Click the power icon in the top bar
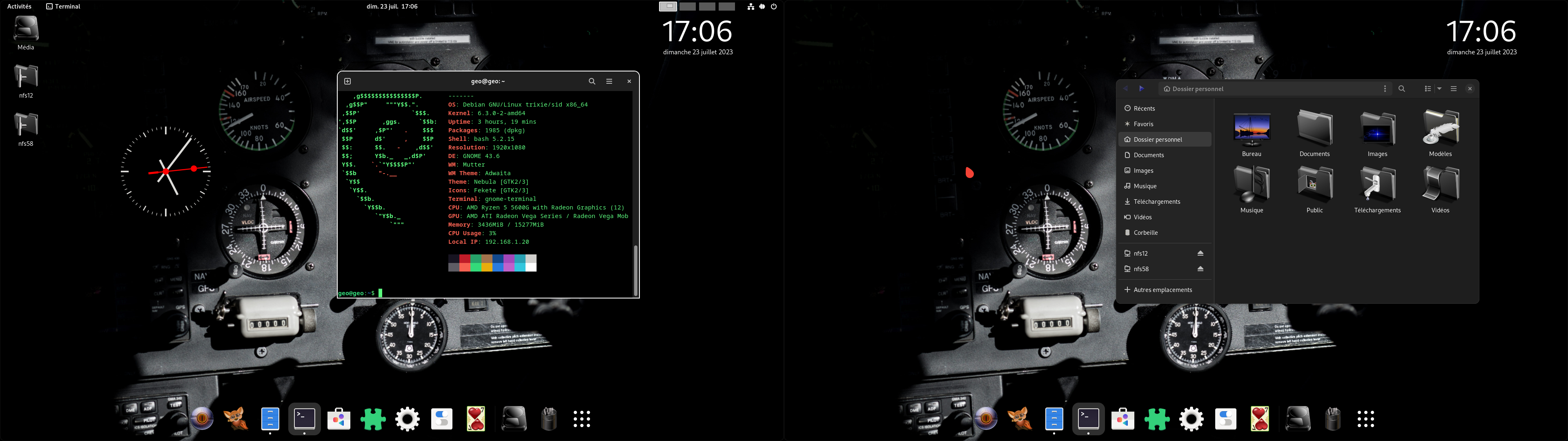The width and height of the screenshot is (1568, 441). [774, 7]
